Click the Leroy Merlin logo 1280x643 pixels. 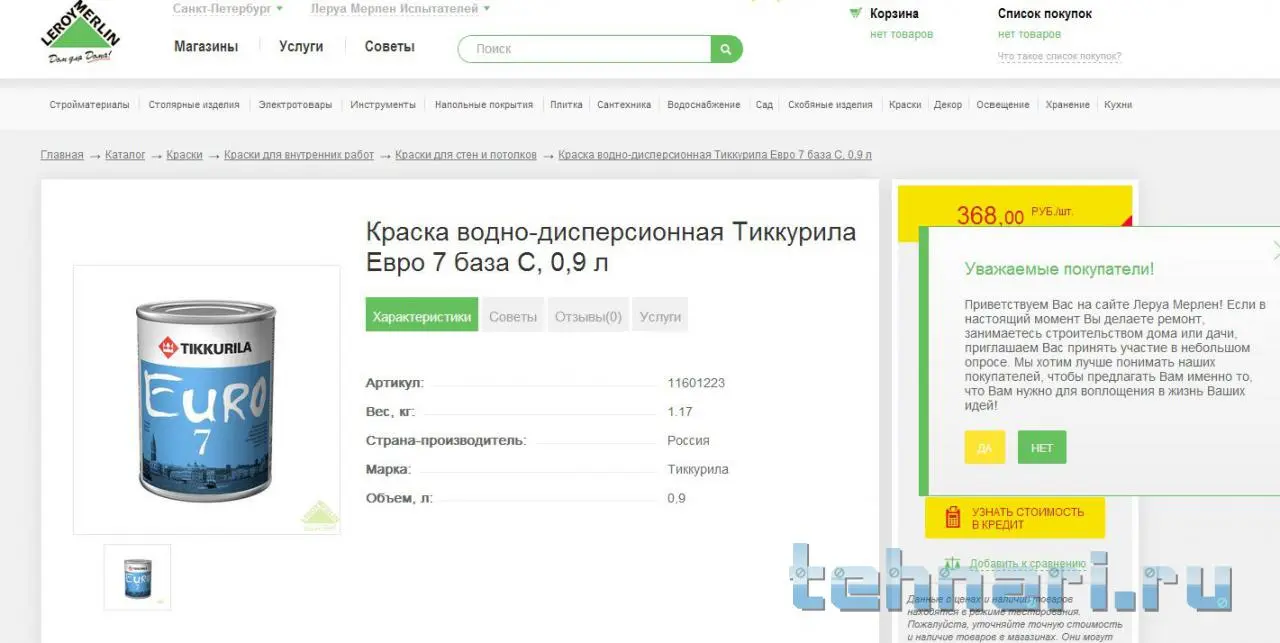point(80,32)
